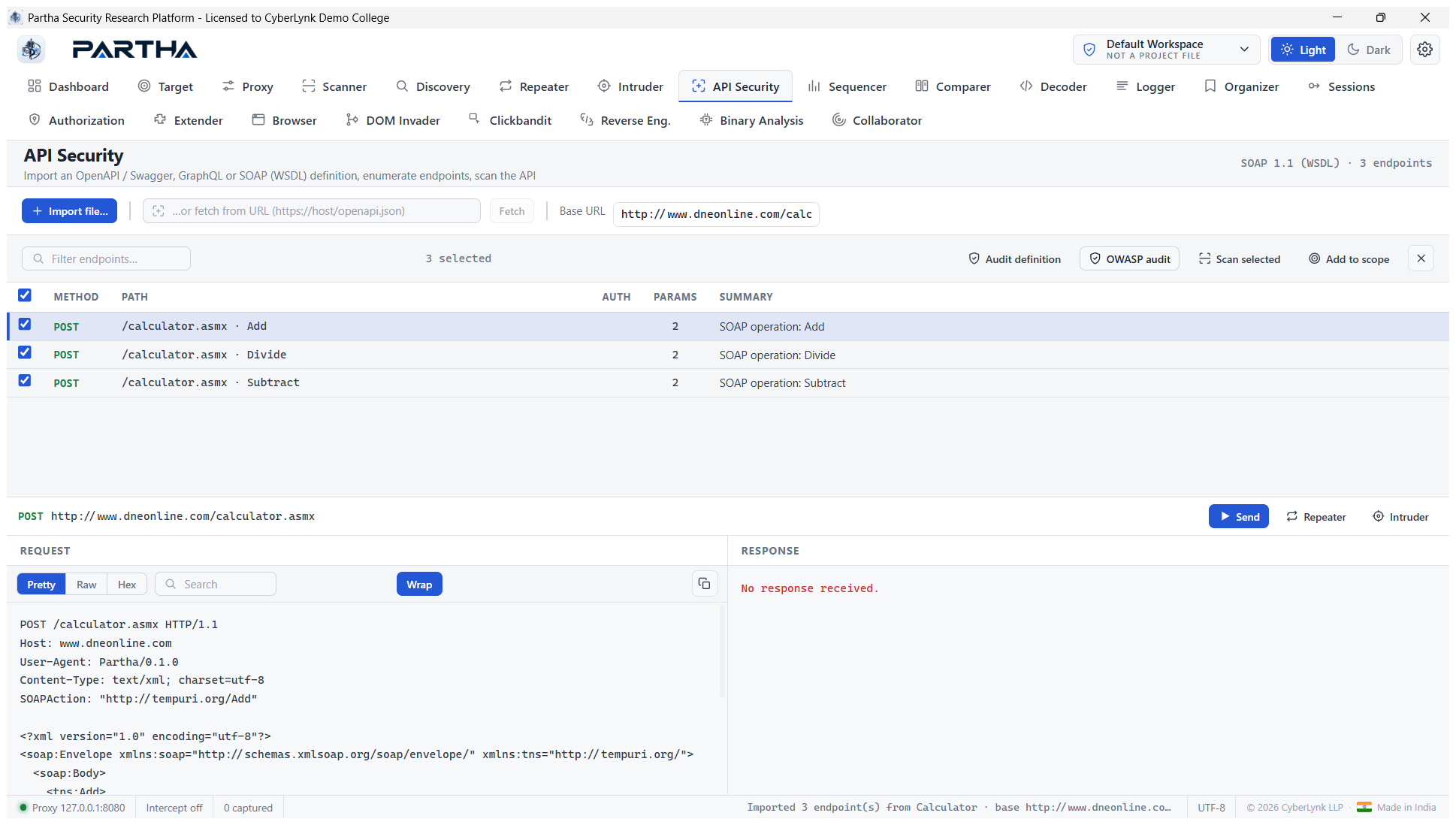
Task: Uncheck the Add endpoint checkbox
Action: click(x=25, y=324)
